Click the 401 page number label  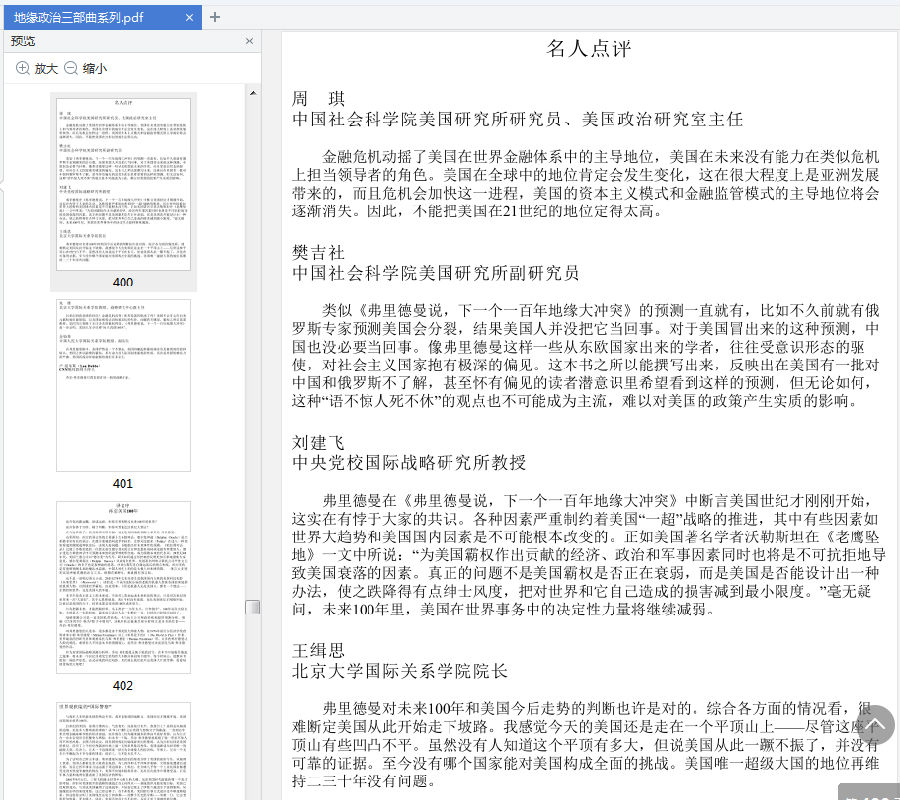(x=123, y=484)
